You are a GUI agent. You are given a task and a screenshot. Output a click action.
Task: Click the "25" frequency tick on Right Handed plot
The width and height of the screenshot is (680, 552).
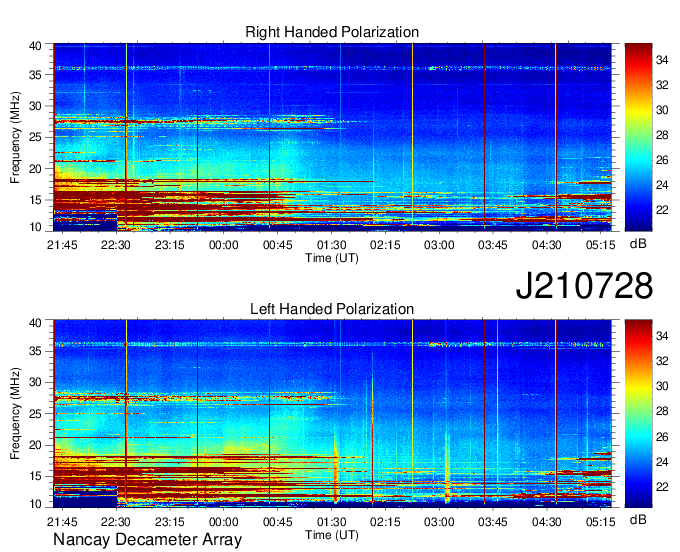pyautogui.click(x=35, y=137)
